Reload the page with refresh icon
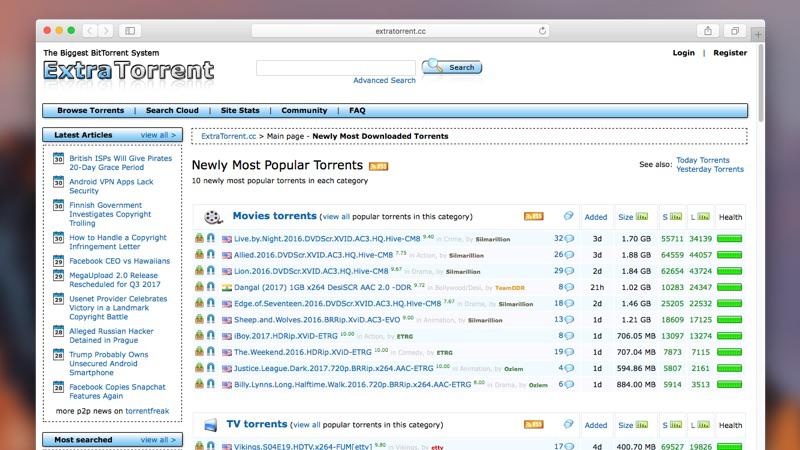The height and width of the screenshot is (450, 800). click(x=542, y=31)
